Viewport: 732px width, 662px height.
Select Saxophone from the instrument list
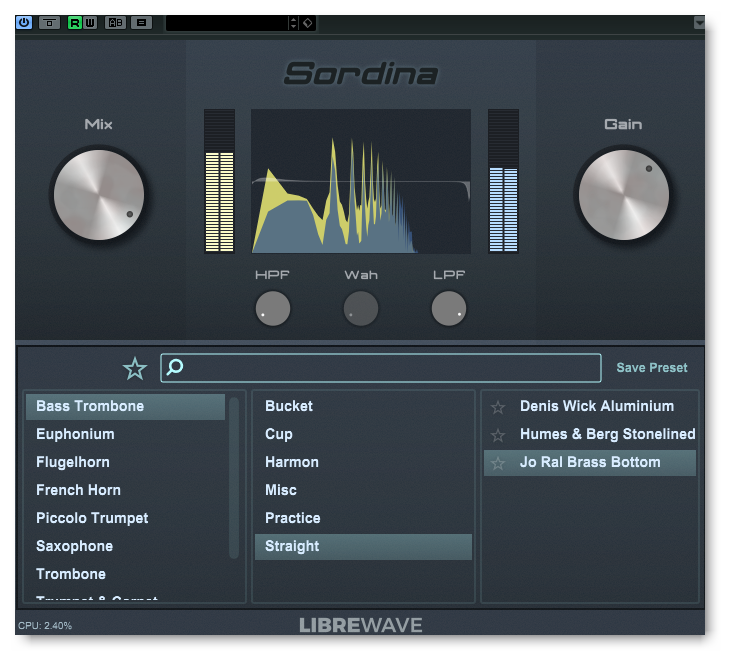125,546
